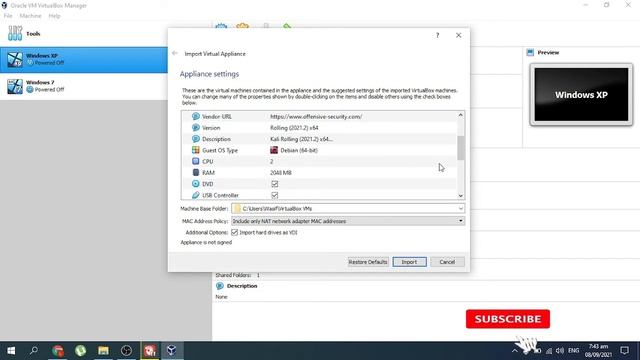Click the ENG language indicator

coord(573,351)
